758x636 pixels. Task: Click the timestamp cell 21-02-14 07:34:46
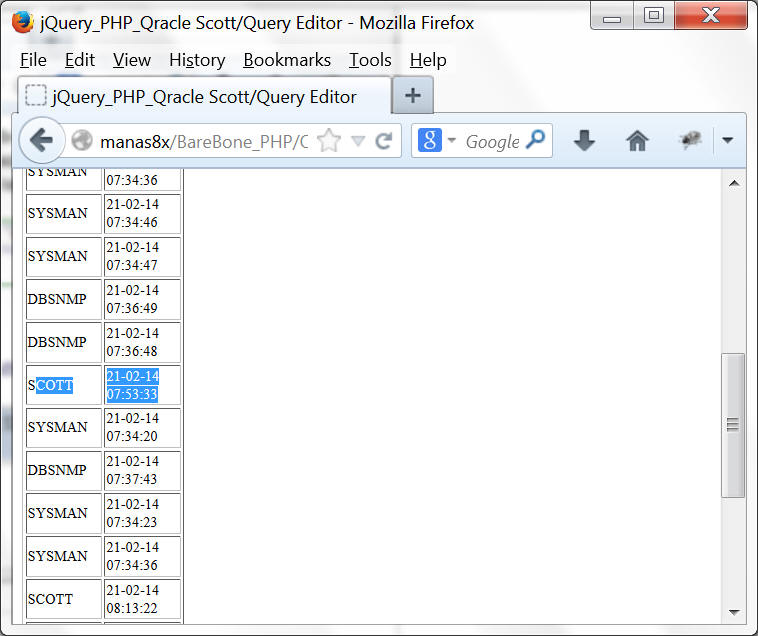(143, 214)
